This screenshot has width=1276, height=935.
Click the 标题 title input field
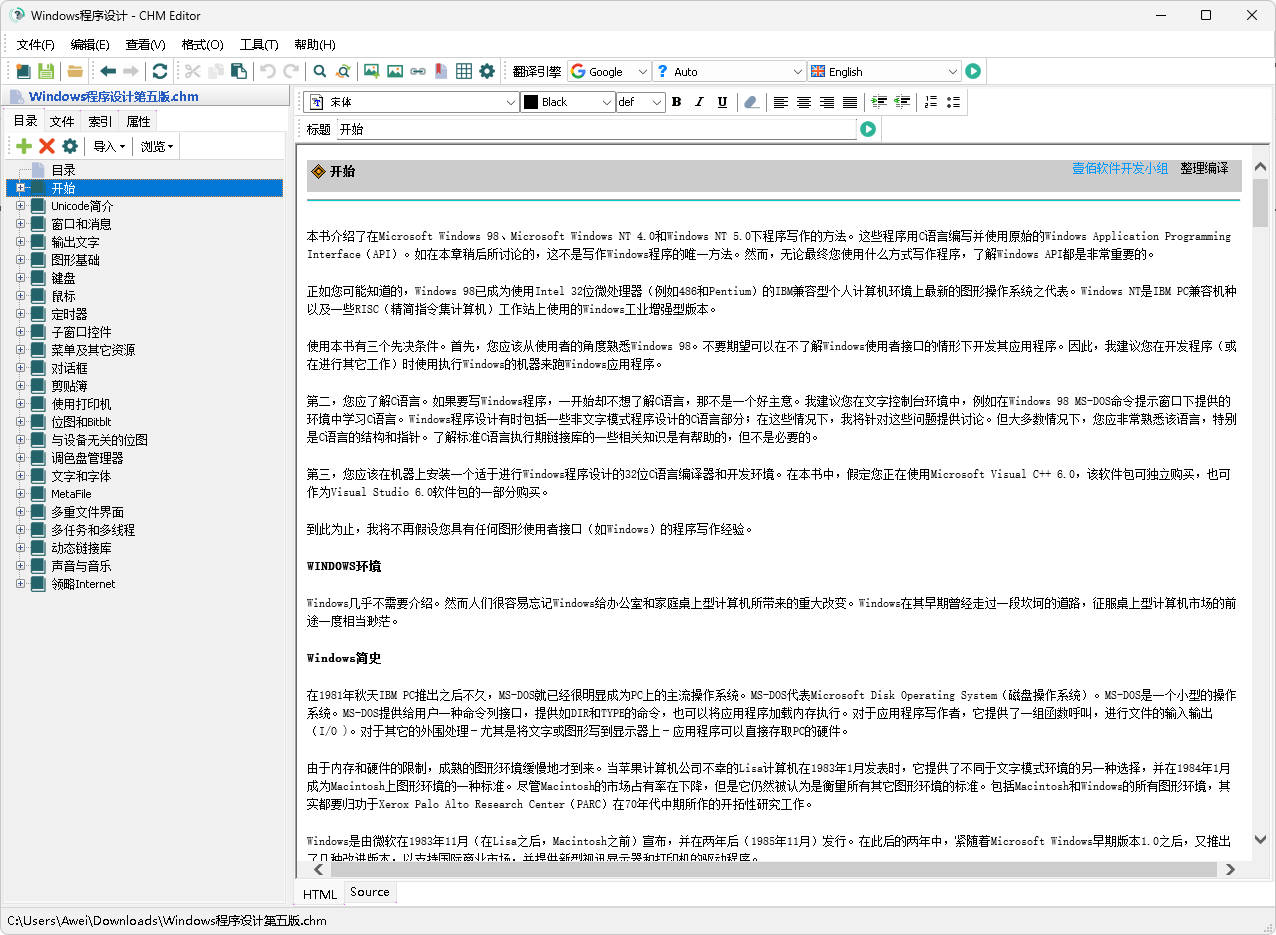tap(596, 129)
